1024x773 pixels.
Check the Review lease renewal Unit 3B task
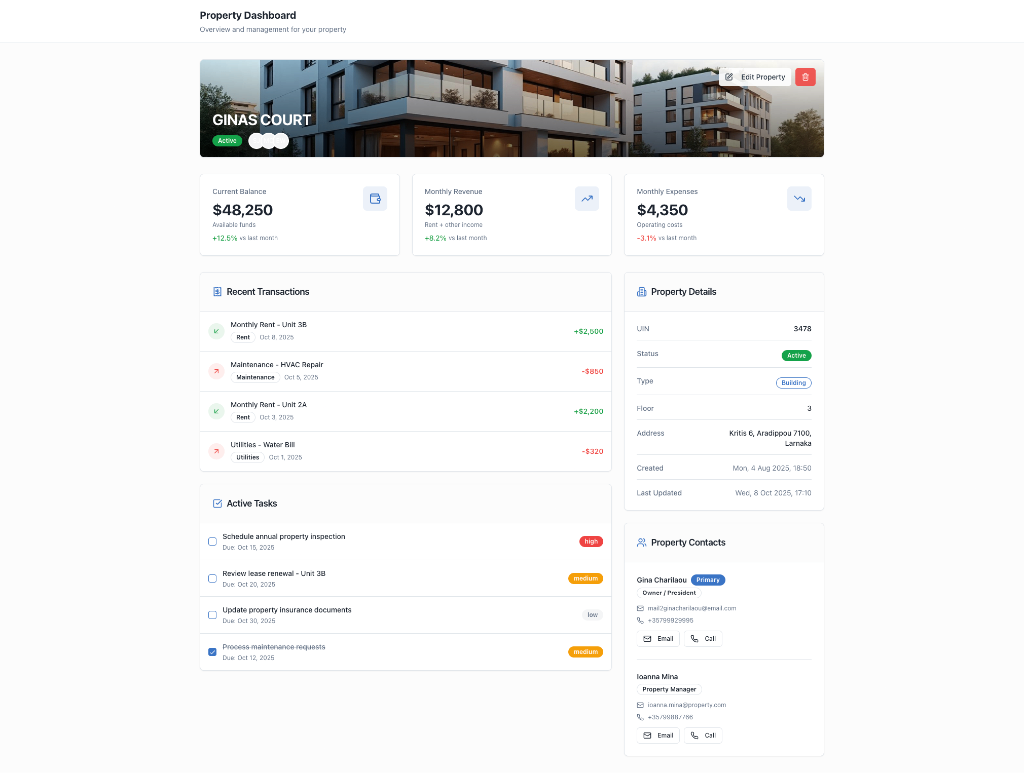pos(212,578)
